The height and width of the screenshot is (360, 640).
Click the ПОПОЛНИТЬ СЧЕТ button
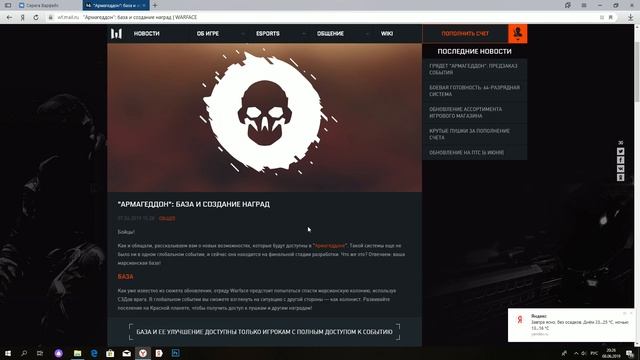465,33
